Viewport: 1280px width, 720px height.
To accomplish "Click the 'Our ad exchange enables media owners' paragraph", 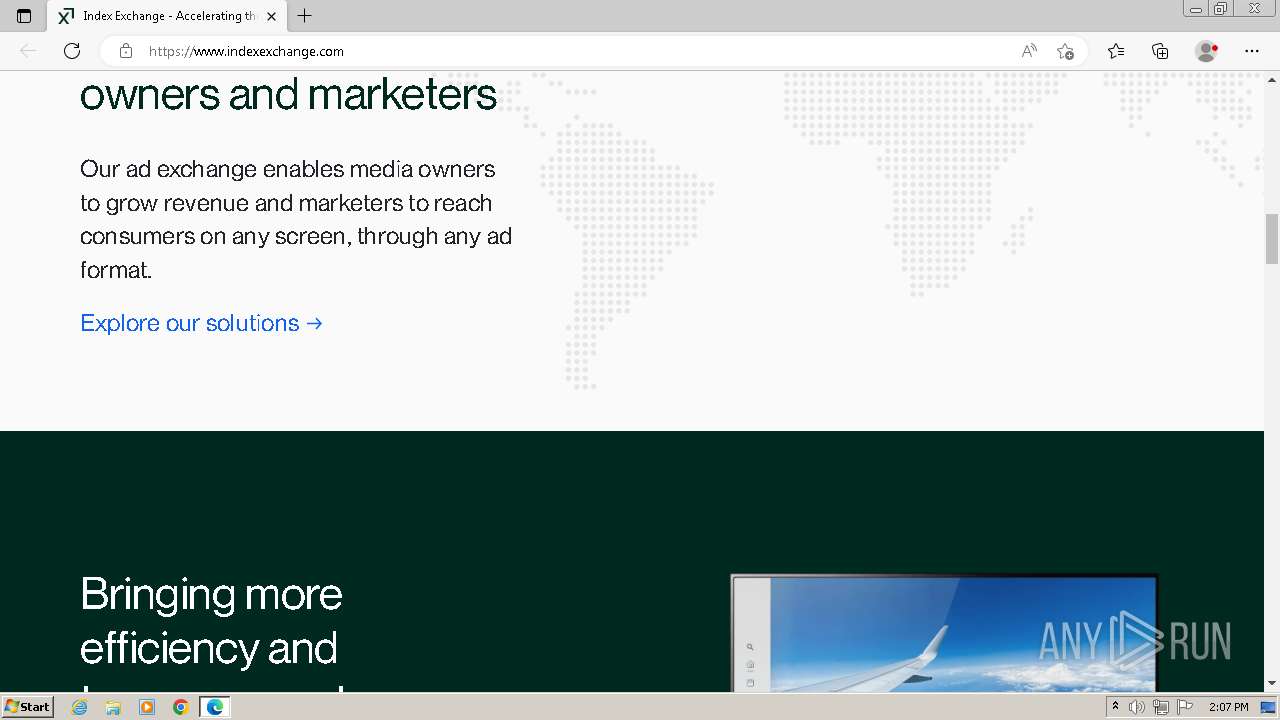I will [296, 219].
